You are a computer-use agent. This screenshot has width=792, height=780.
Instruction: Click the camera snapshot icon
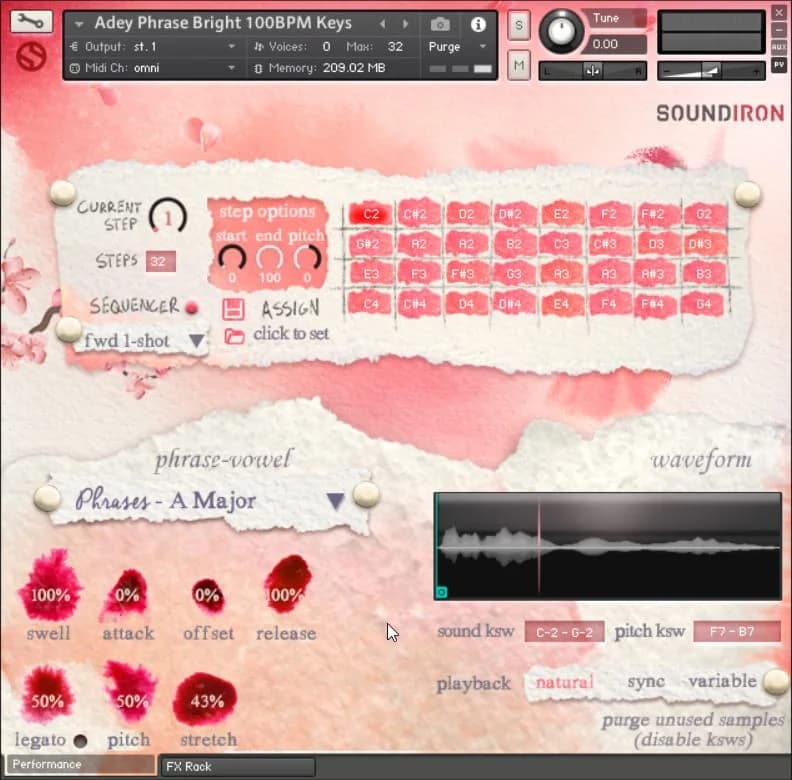(440, 23)
